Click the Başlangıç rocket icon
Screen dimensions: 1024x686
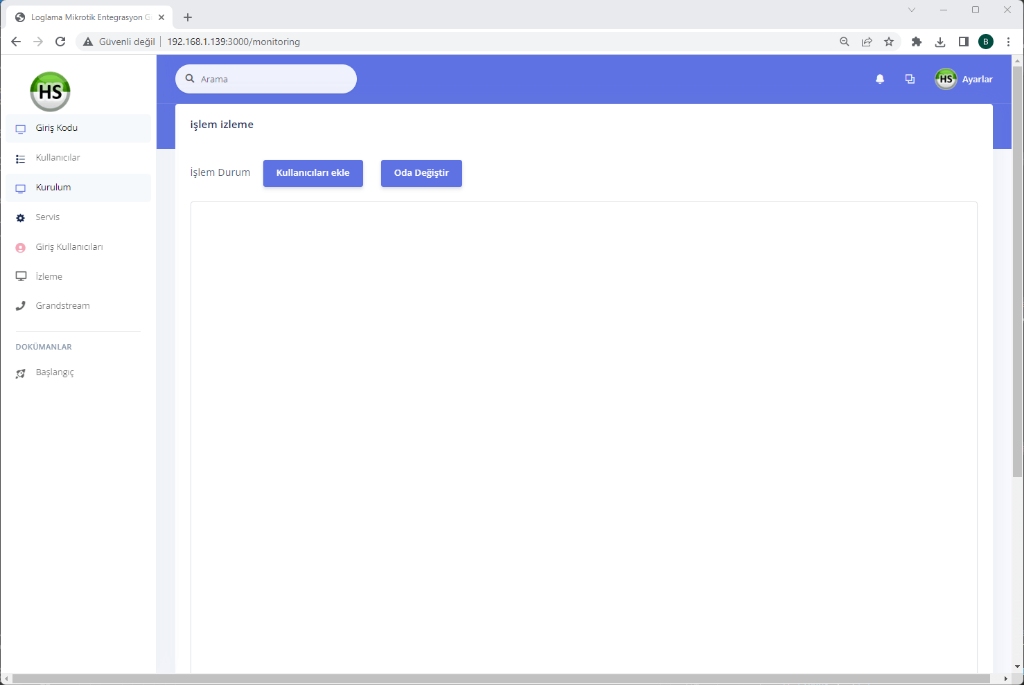[20, 373]
